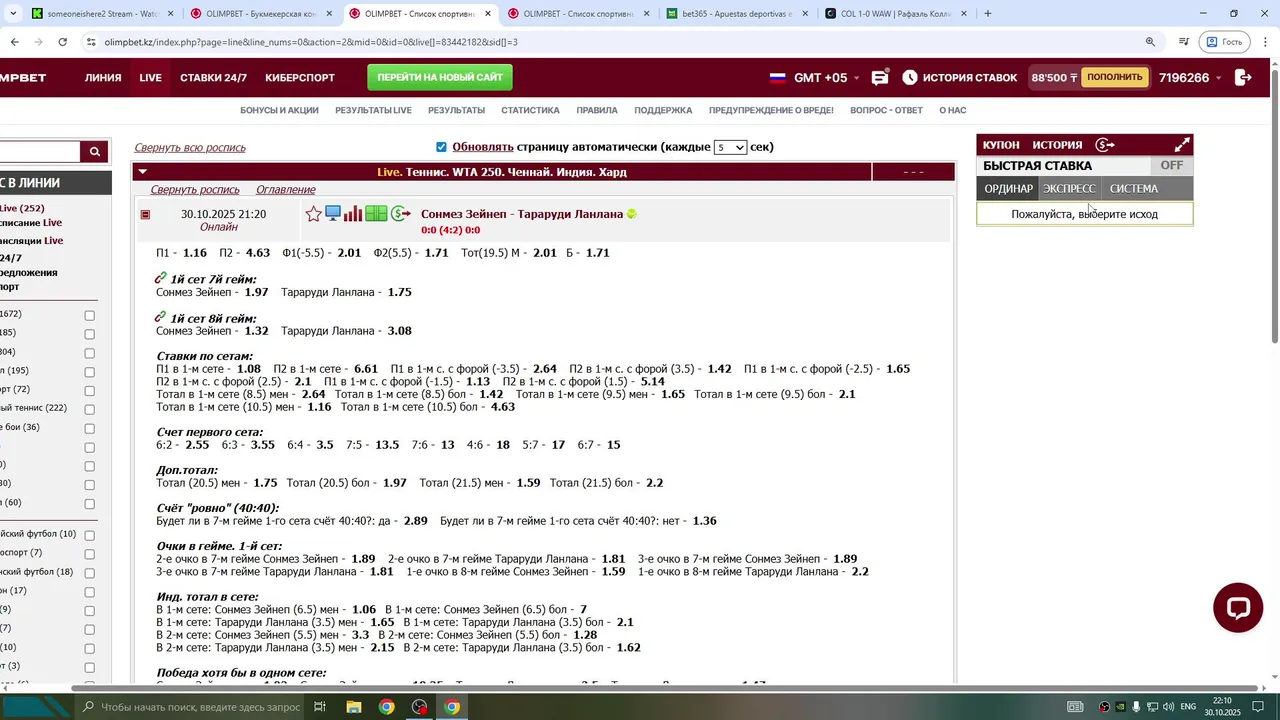Click the logout exit icon in header
This screenshot has width=1280, height=720.
pos(1243,77)
